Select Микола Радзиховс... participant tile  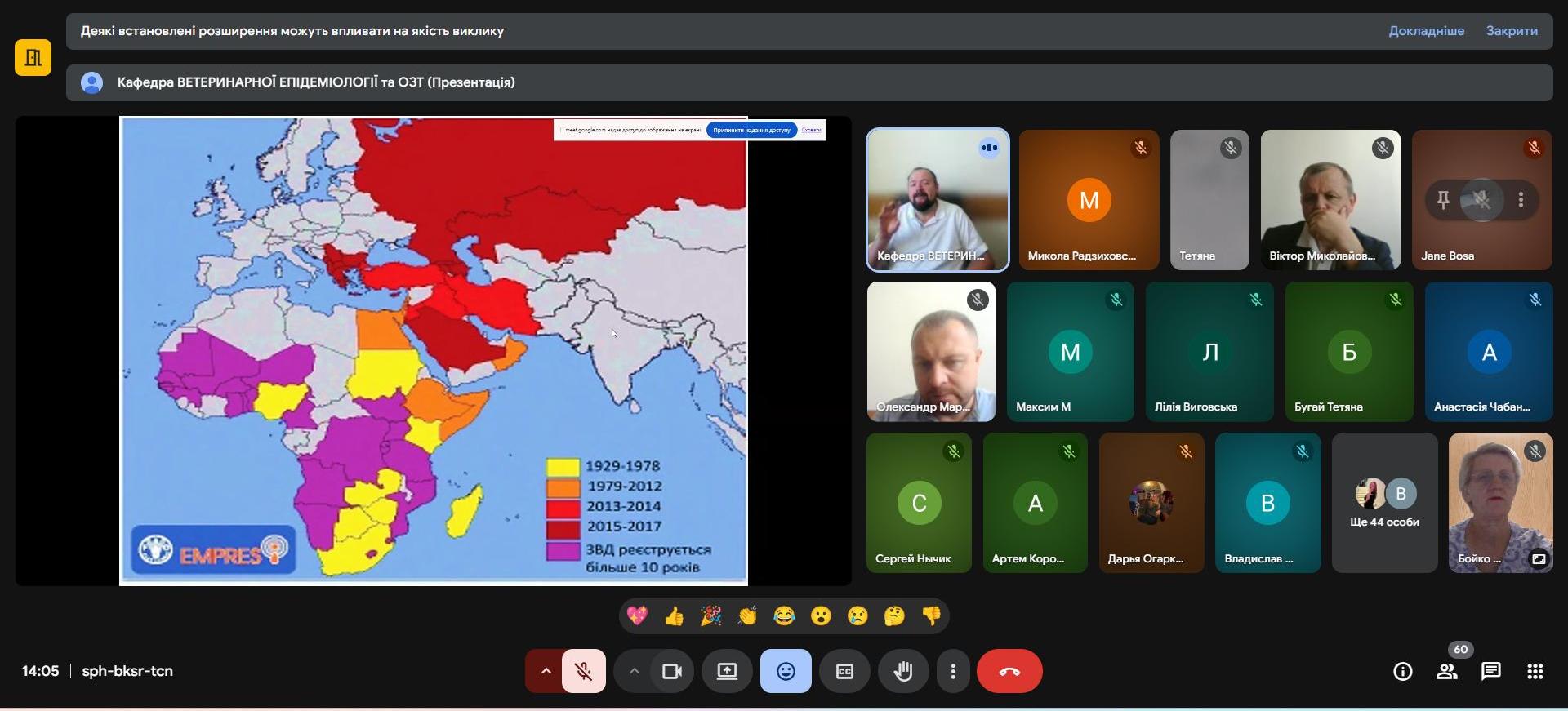tap(1089, 200)
